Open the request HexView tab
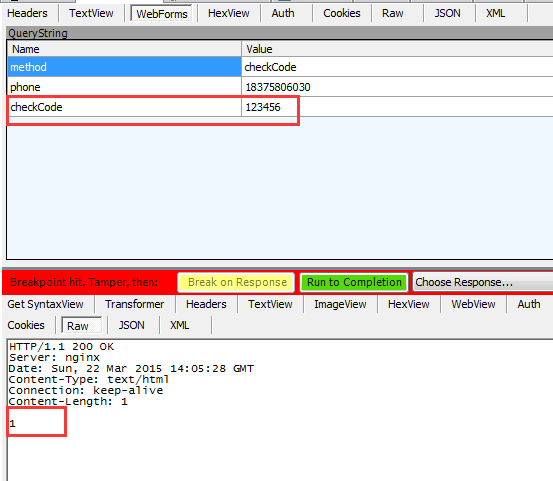This screenshot has height=481, width=553. (229, 13)
